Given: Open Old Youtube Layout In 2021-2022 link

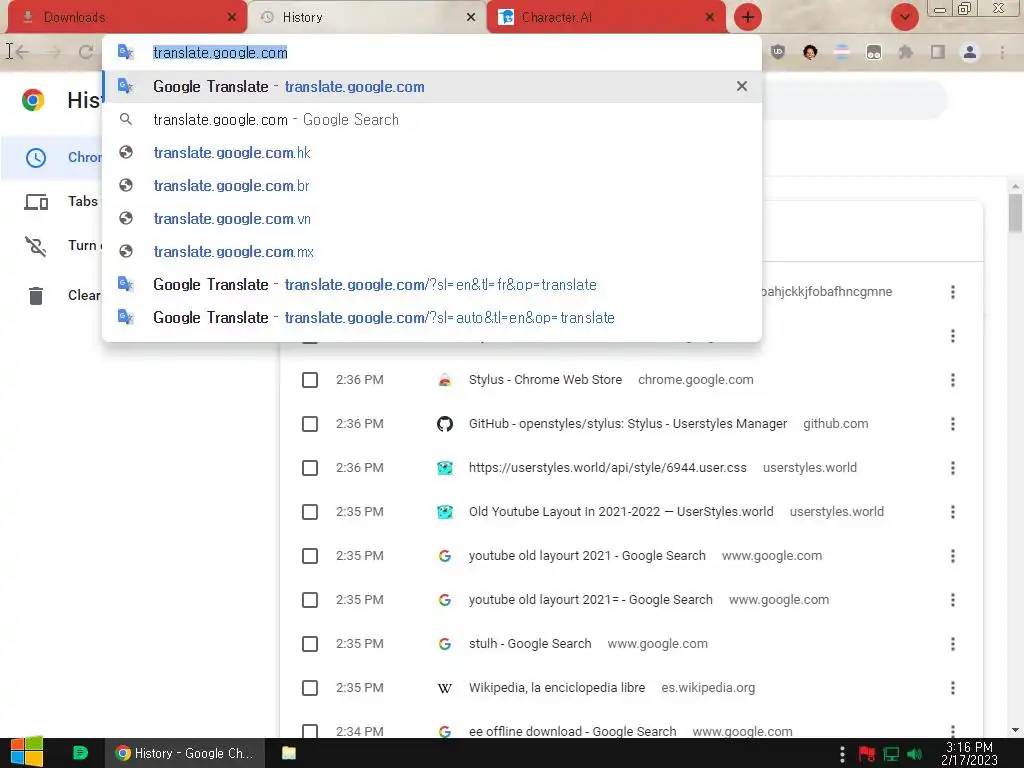Looking at the screenshot, I should pyautogui.click(x=621, y=511).
